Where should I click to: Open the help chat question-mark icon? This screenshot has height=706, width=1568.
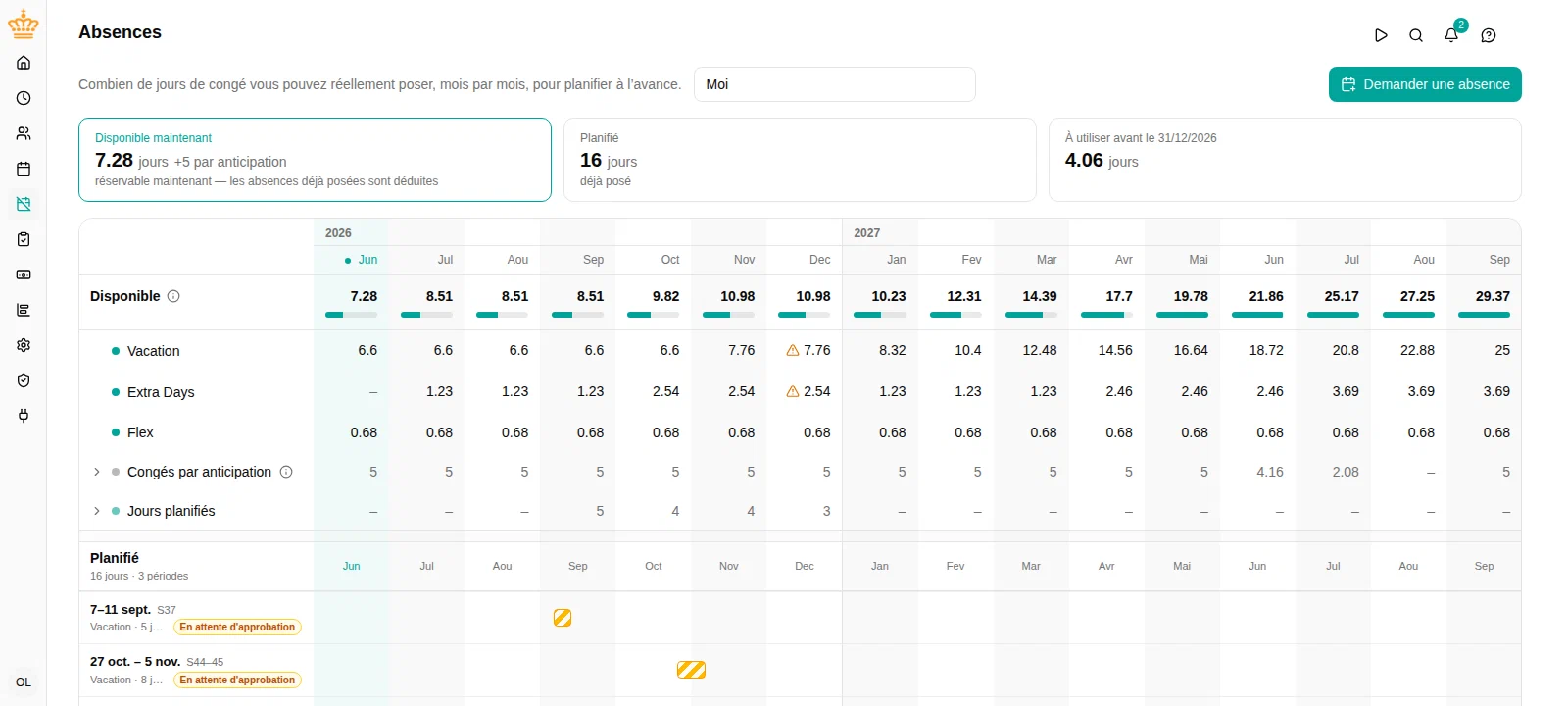click(x=1489, y=35)
